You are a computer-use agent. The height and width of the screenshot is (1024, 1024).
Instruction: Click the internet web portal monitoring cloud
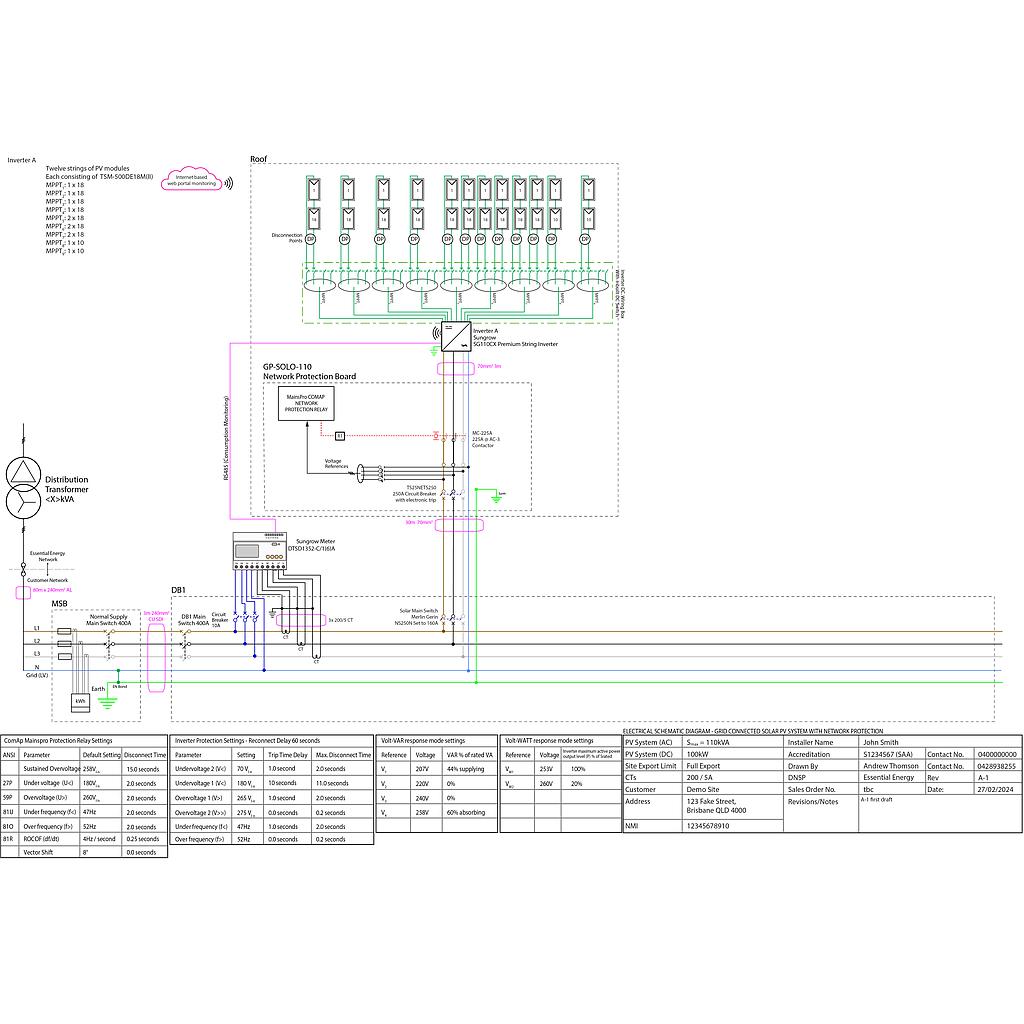pyautogui.click(x=191, y=179)
